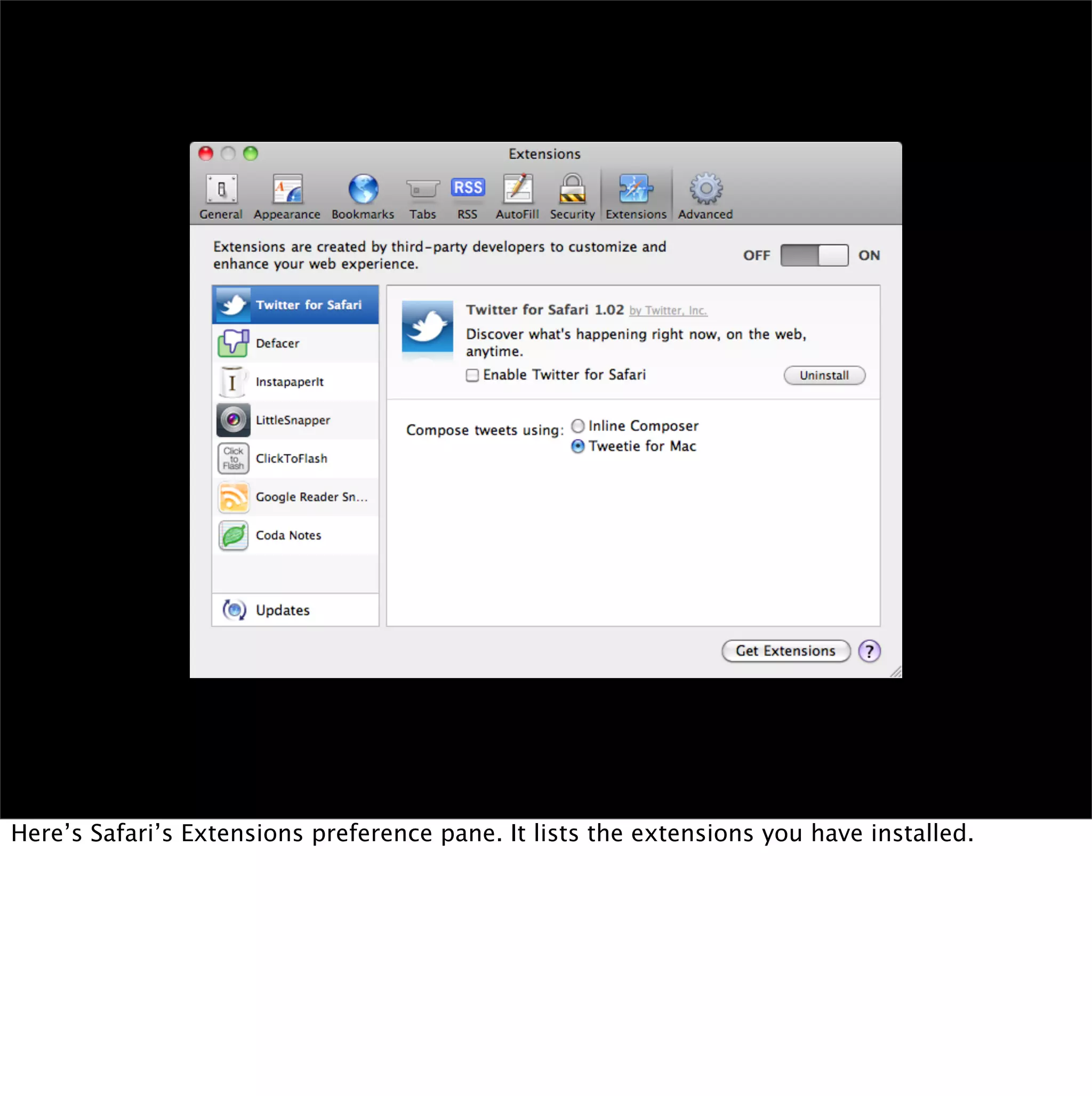This screenshot has width=1092, height=1096.
Task: Select 'Defacer' extension name
Action: click(x=277, y=343)
